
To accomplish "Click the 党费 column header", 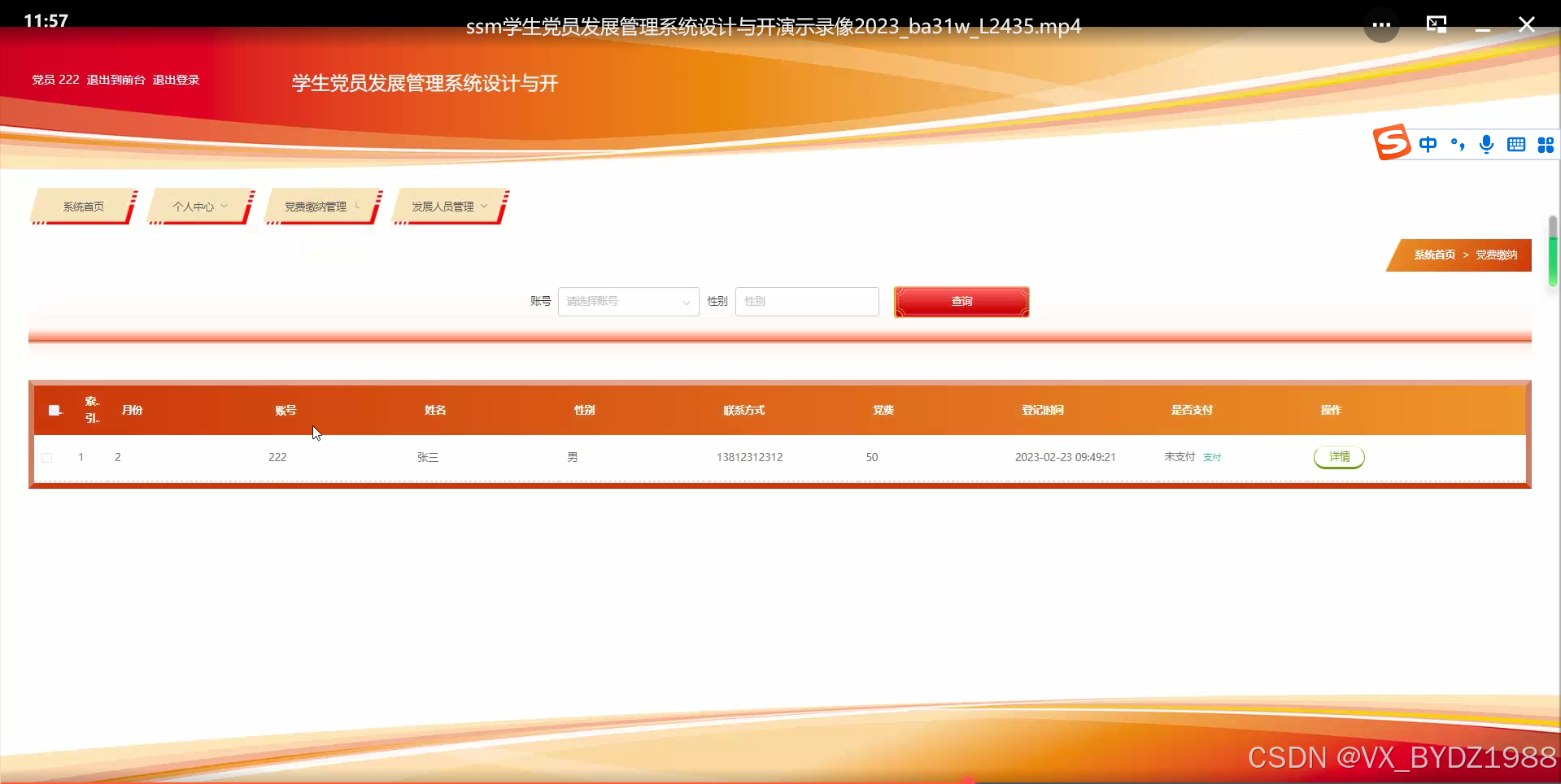I will pos(883,411).
